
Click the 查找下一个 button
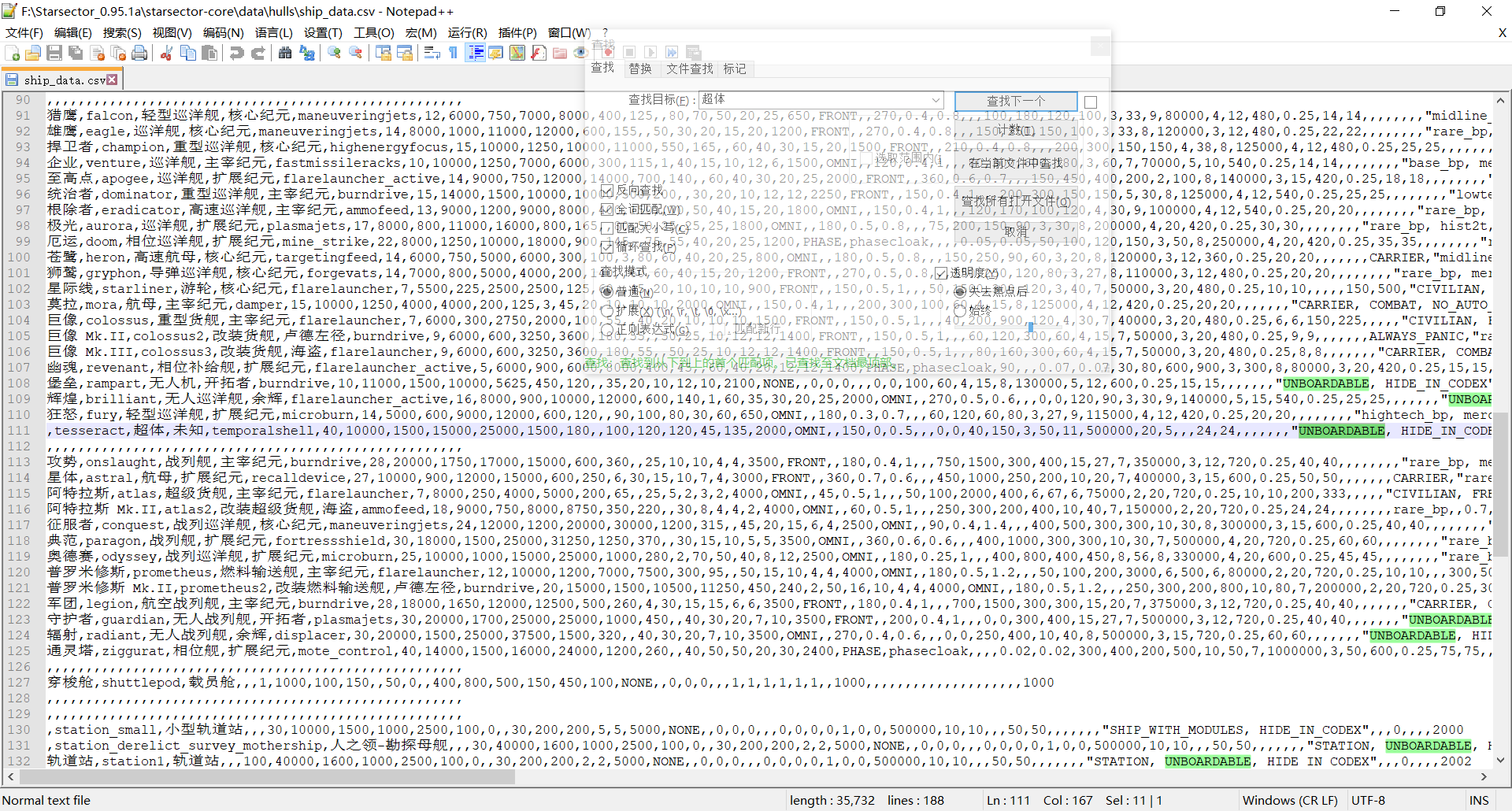1016,101
